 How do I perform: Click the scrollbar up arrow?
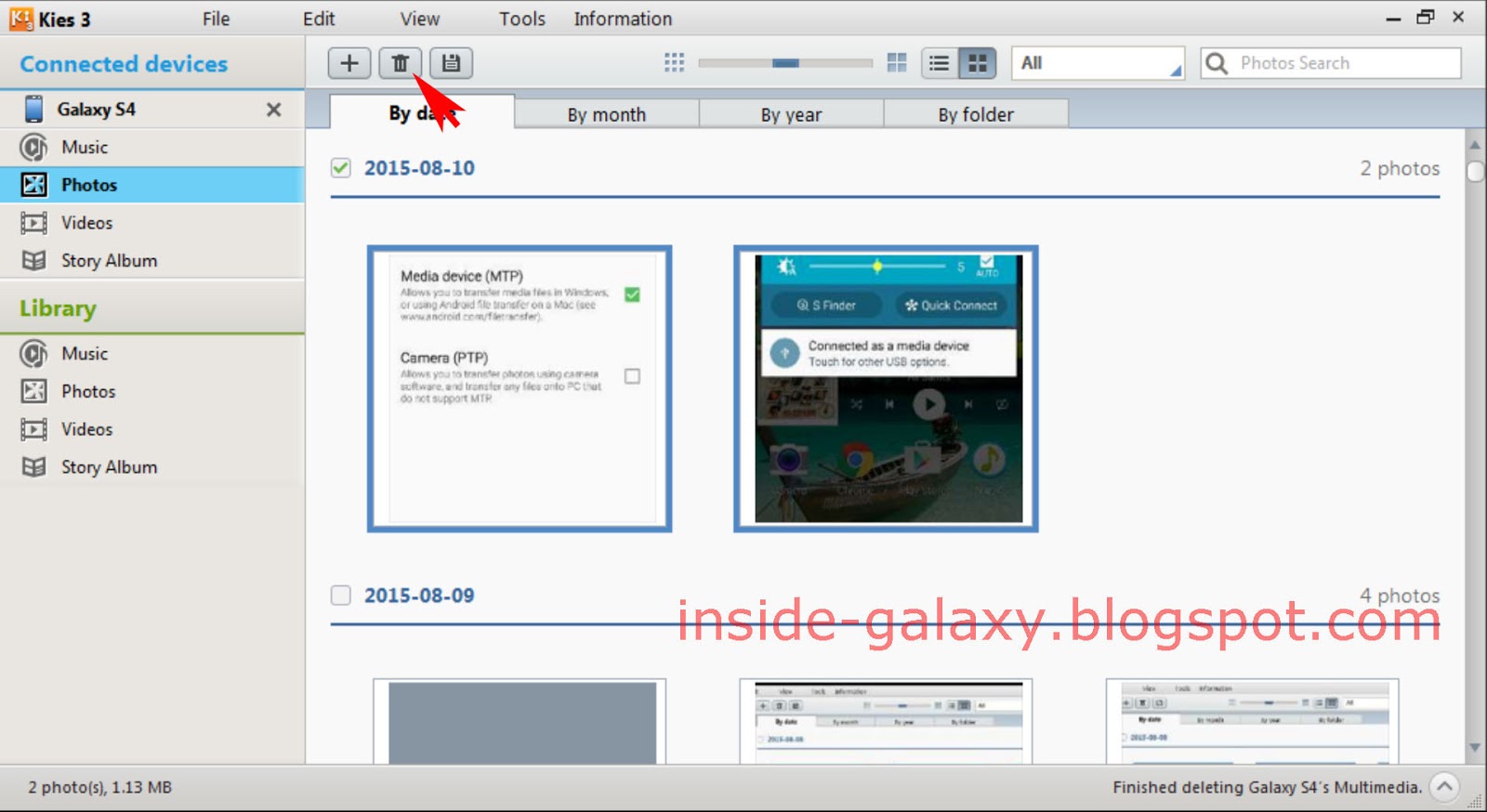tap(1475, 145)
